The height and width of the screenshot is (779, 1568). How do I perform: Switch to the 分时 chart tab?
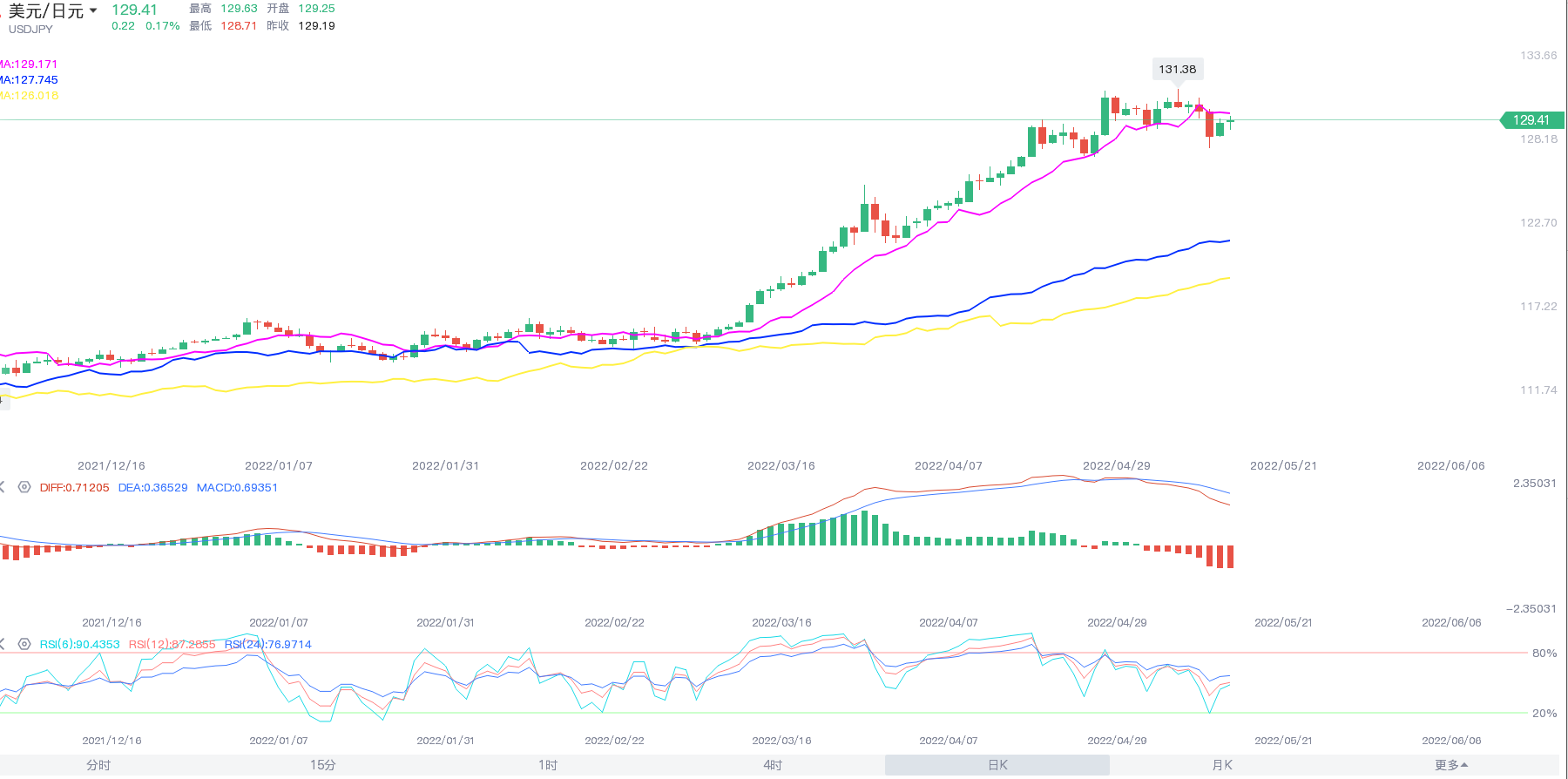[98, 765]
